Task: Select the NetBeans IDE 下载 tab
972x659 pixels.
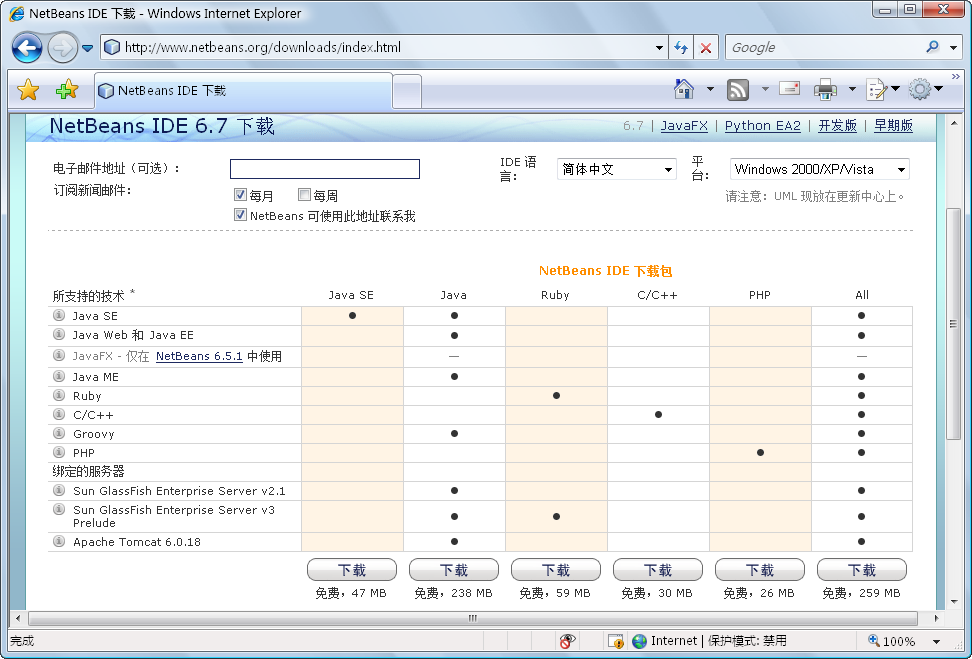Action: coord(242,90)
